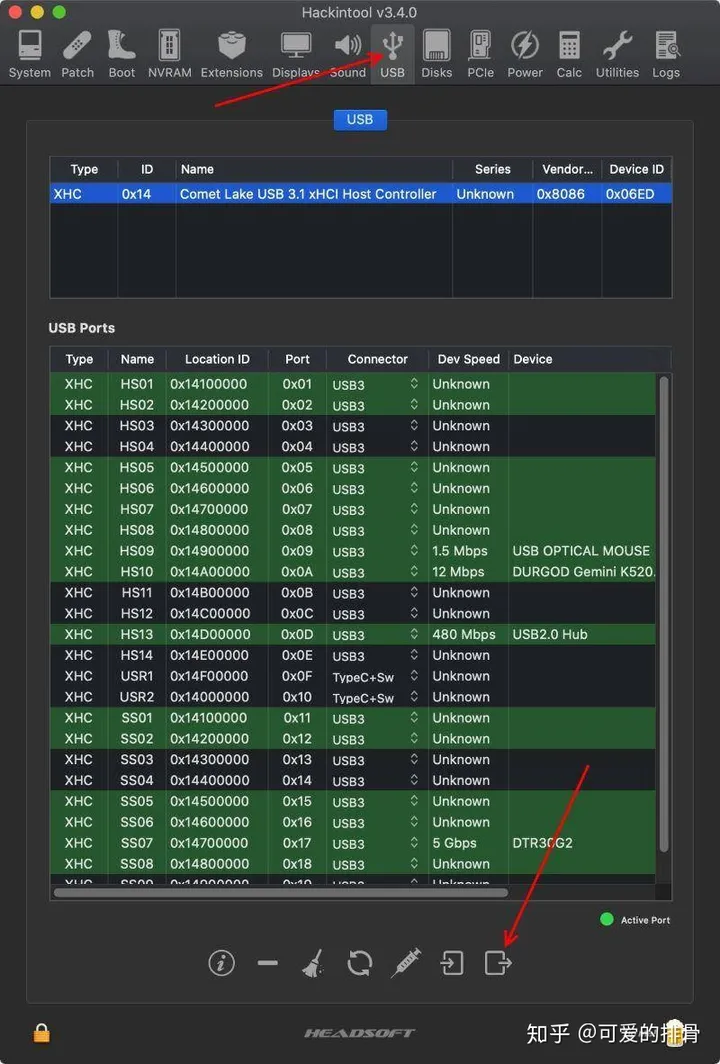Sort controllers by Device ID header

[x=636, y=169]
